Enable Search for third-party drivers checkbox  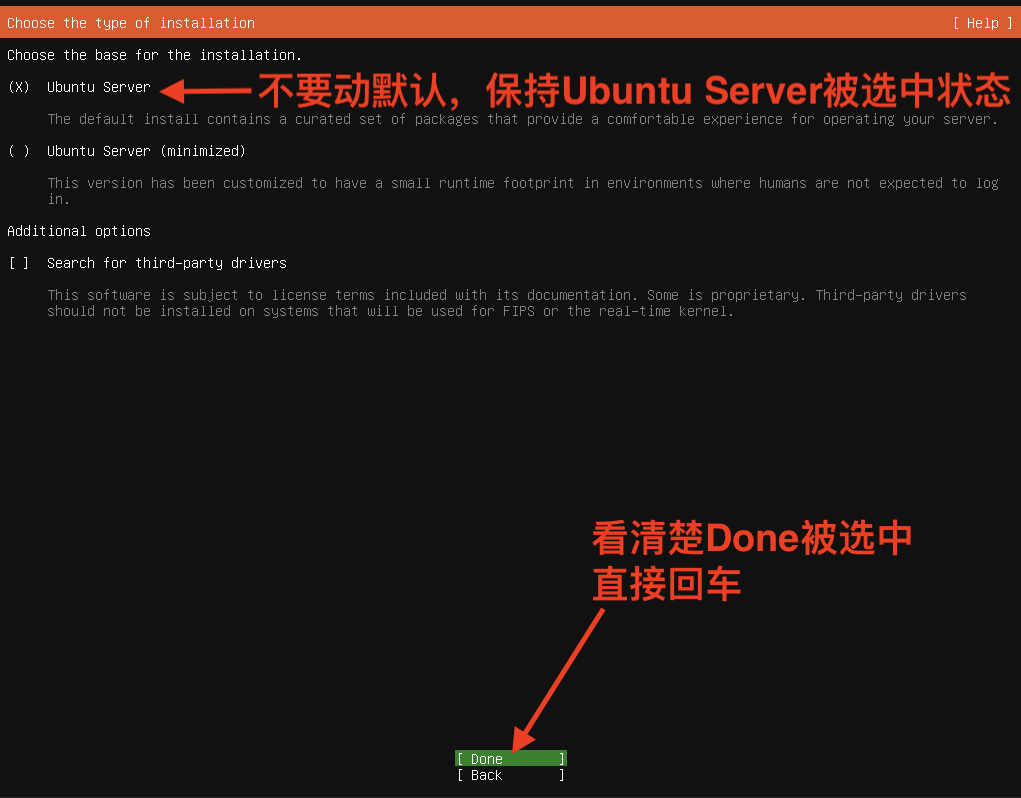(x=19, y=263)
